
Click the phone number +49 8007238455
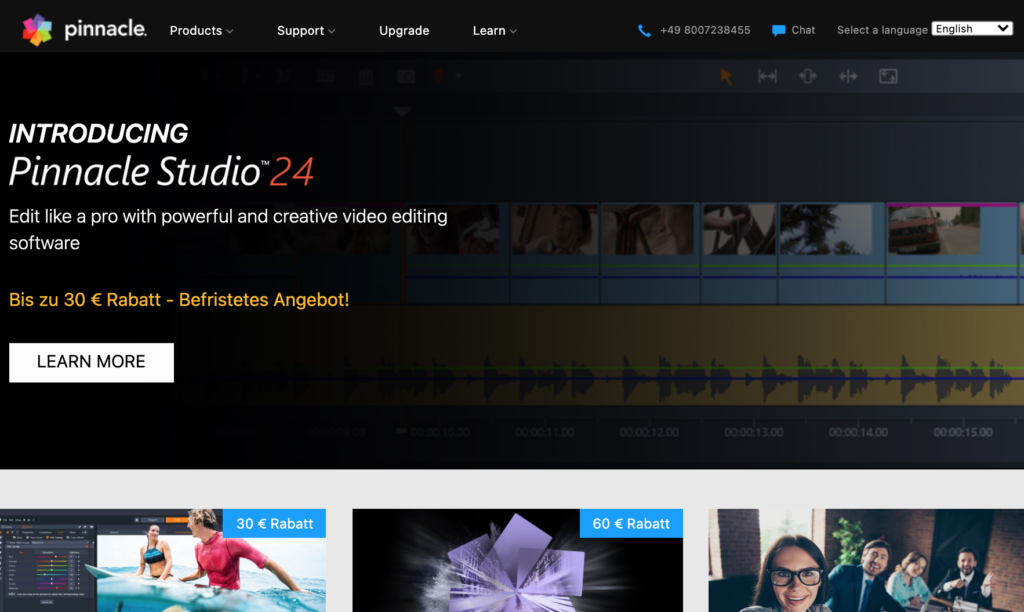tap(705, 30)
